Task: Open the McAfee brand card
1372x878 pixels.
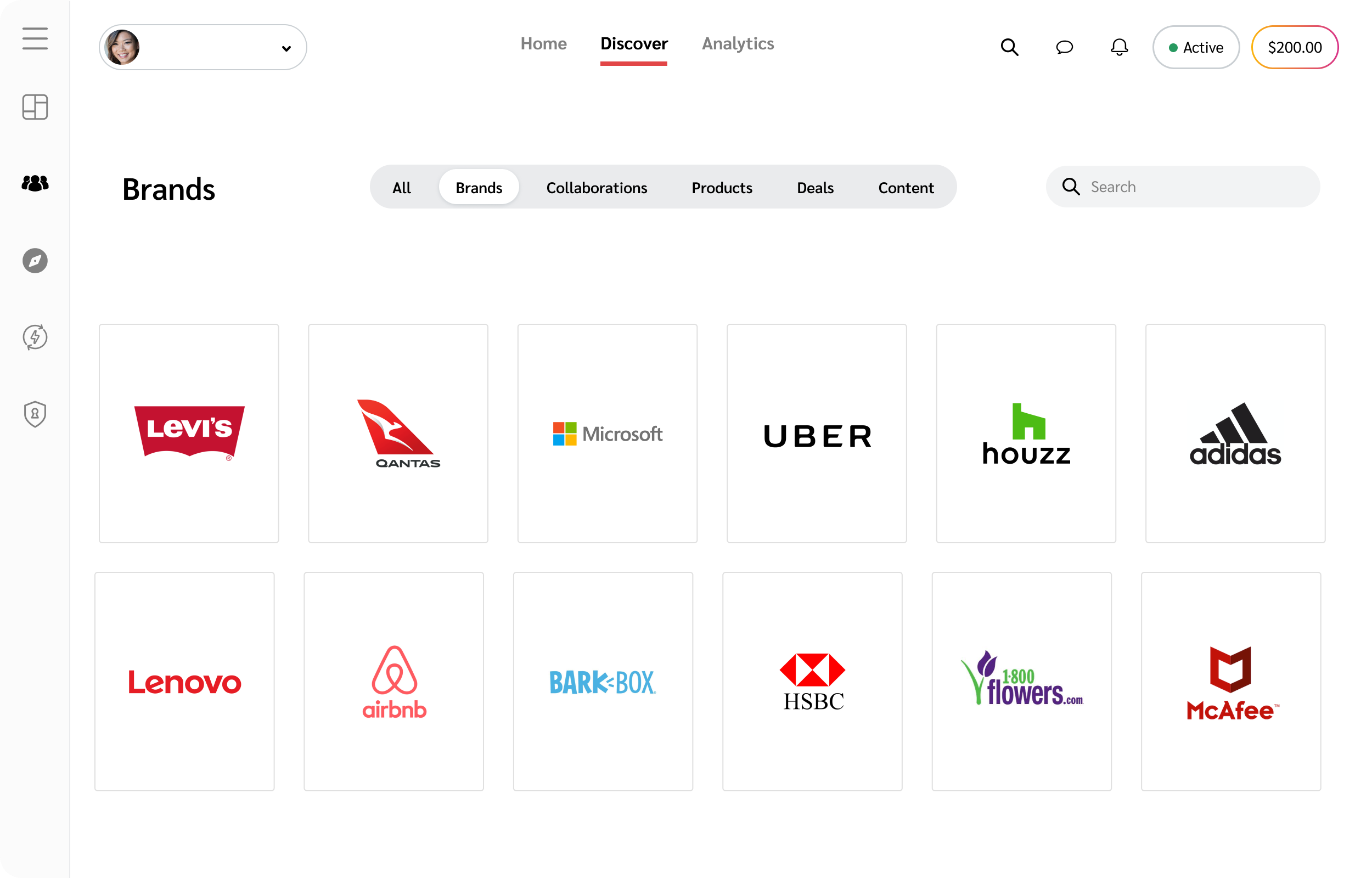Action: [1230, 682]
